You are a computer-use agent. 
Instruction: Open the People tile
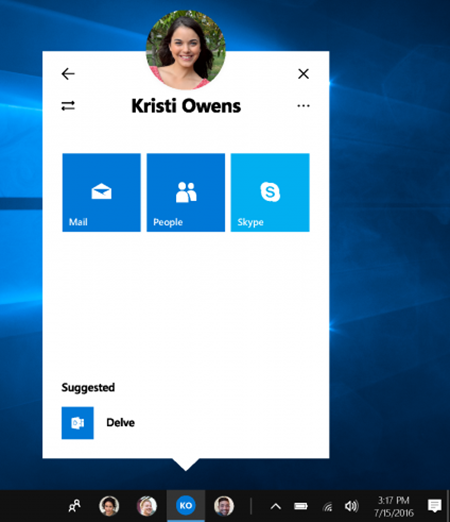186,192
